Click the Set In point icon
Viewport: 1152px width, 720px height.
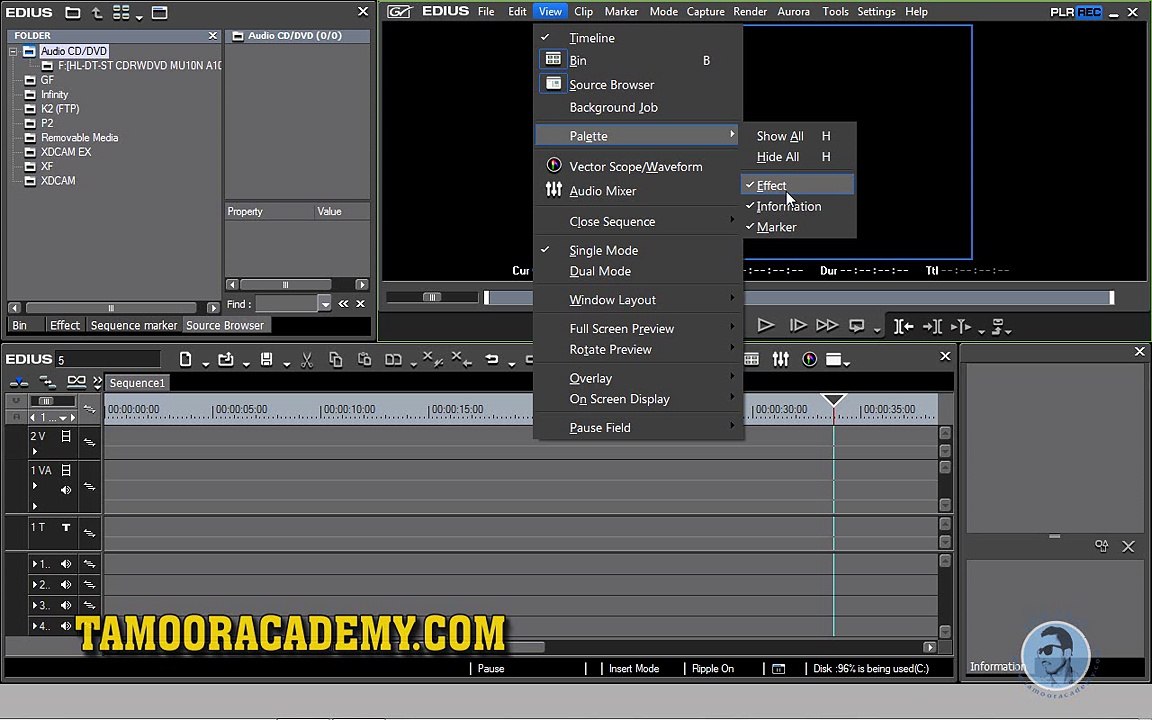pos(903,326)
